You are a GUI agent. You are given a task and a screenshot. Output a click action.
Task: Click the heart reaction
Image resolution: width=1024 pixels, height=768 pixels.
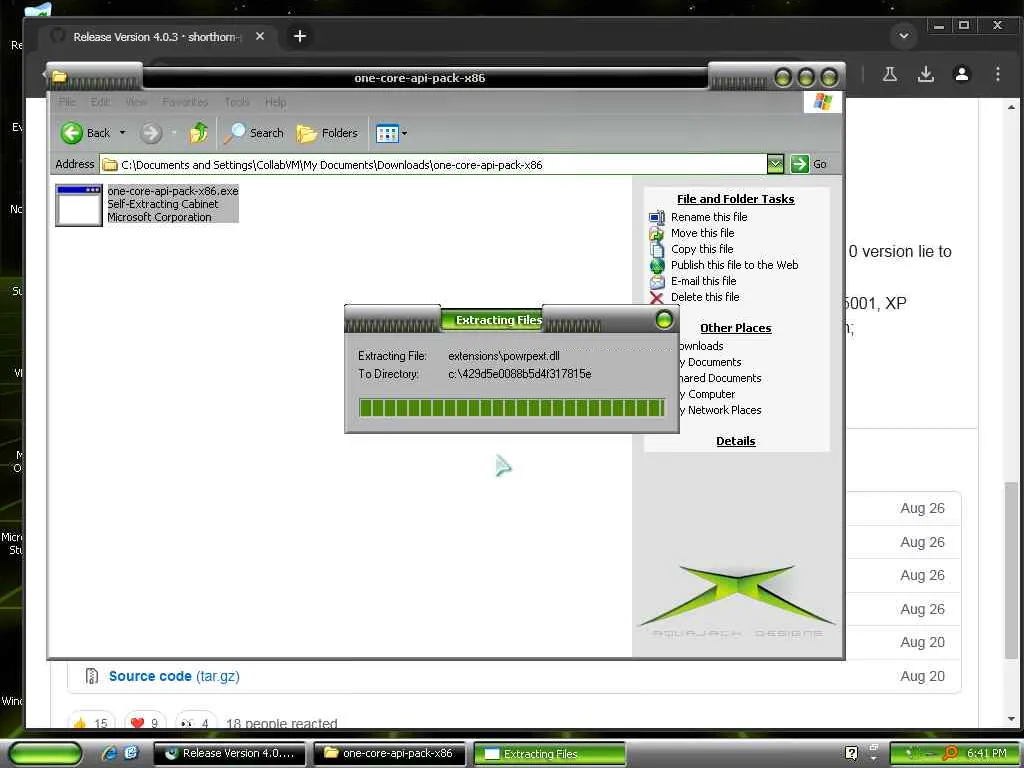pyautogui.click(x=145, y=723)
